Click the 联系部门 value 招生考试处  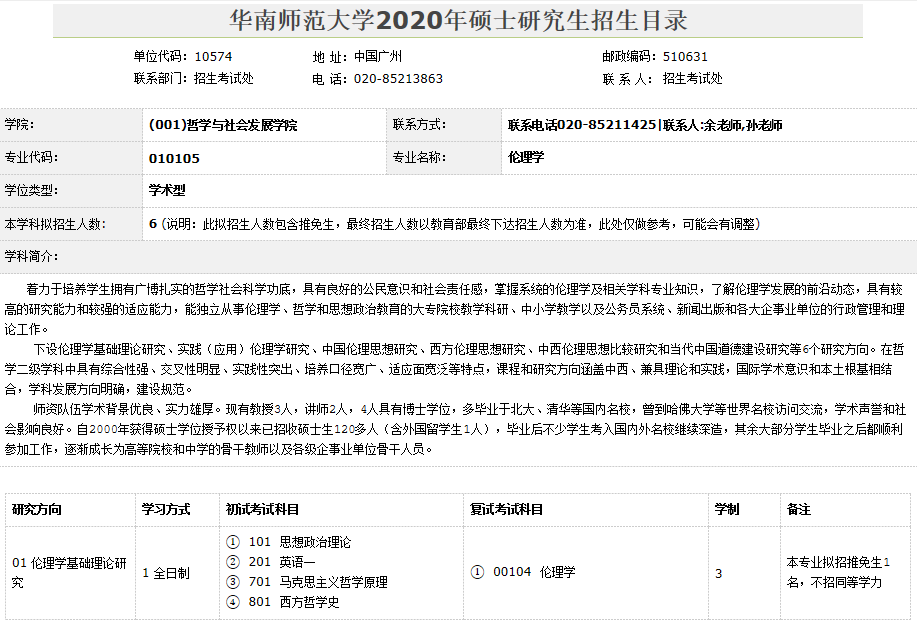[x=223, y=78]
